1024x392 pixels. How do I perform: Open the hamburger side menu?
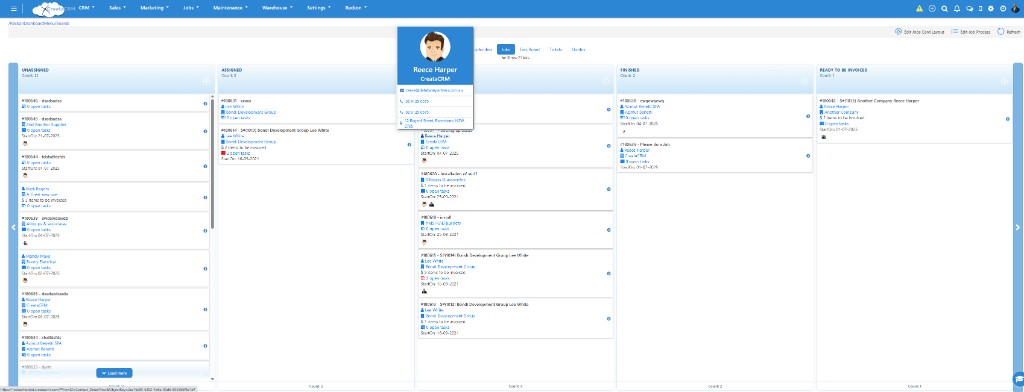[14, 8]
